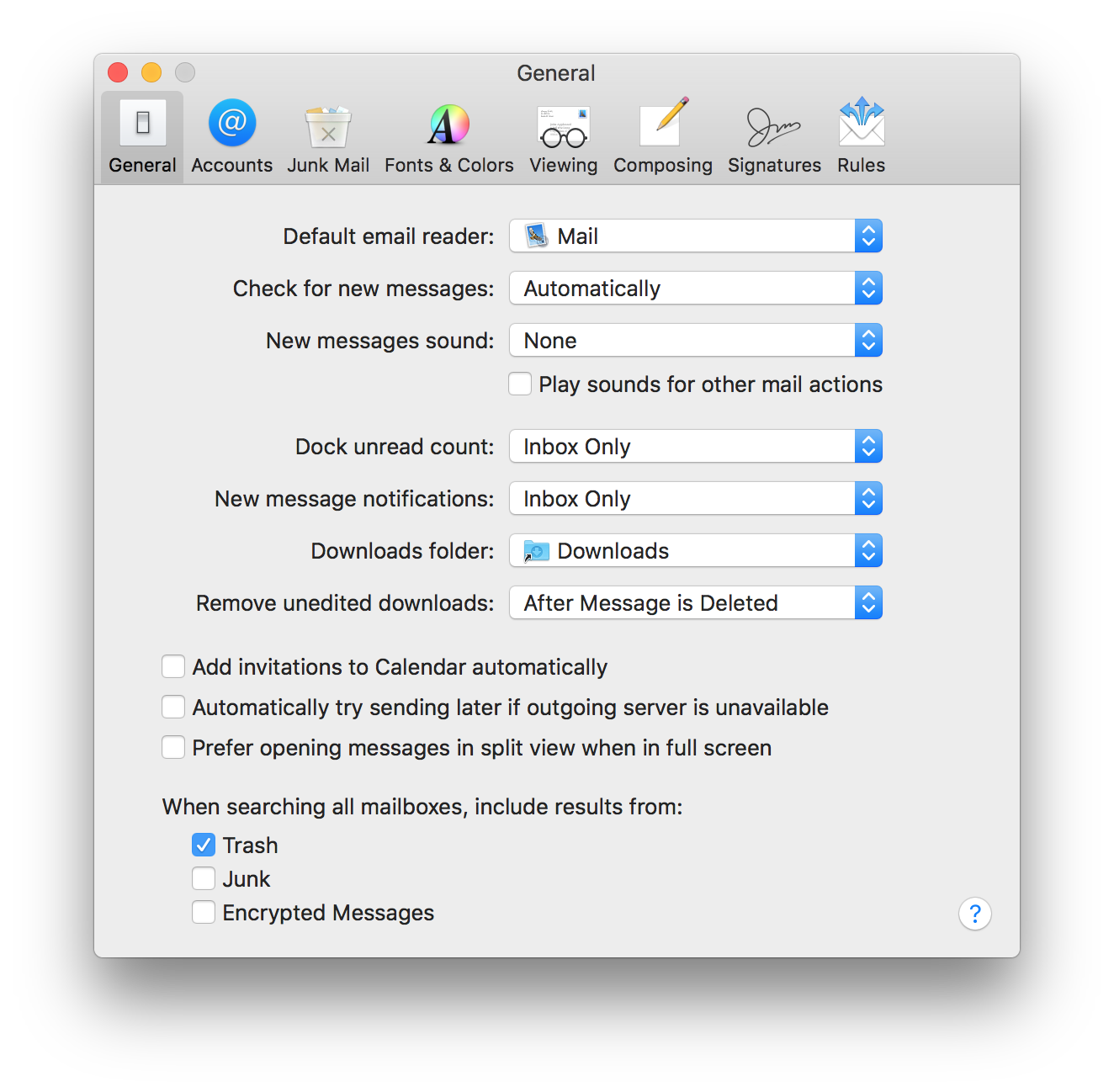
Task: Click the help question mark button
Action: coord(975,914)
